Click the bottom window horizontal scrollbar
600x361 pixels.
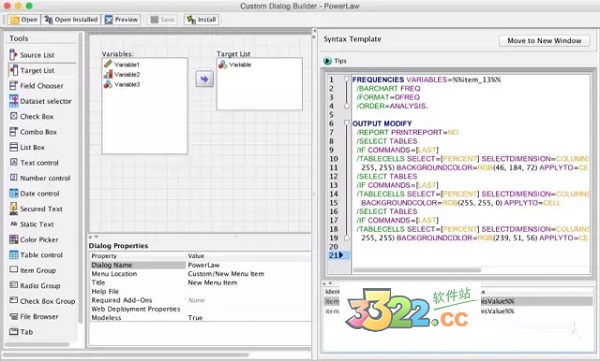(x=126, y=355)
